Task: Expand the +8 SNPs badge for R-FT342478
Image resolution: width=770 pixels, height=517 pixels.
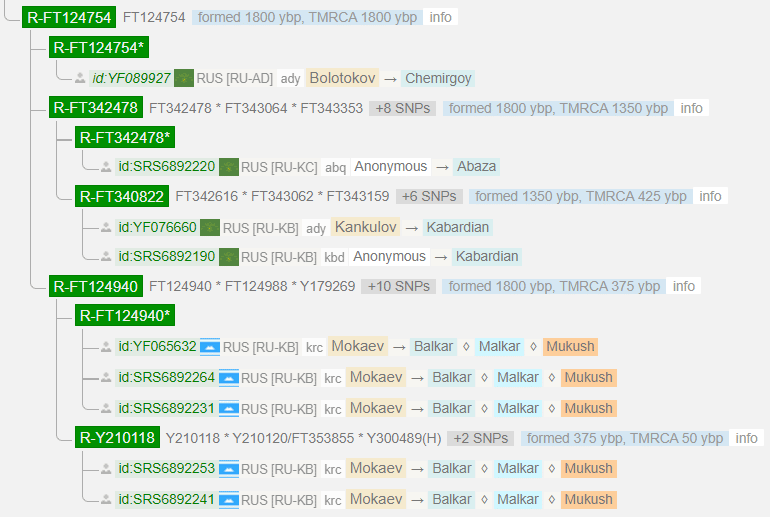Action: click(402, 108)
